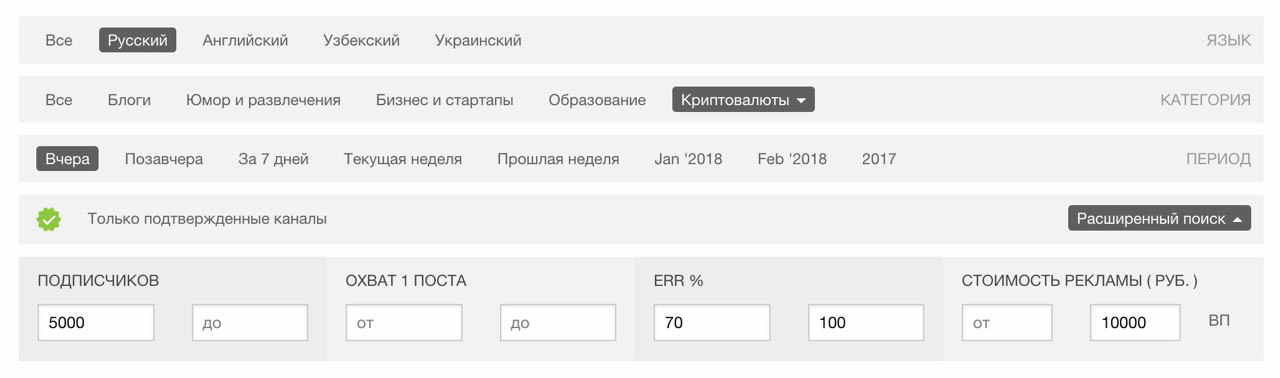Expand the Криптовалюты category dropdown
Screen dimensions: 1280x378
click(x=743, y=100)
